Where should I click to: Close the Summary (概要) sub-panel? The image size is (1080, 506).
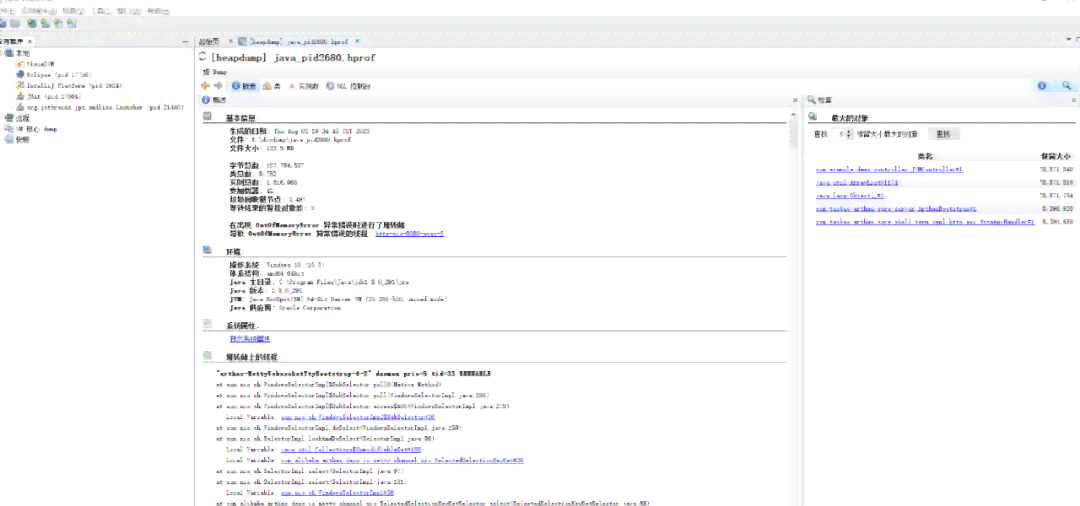point(796,101)
